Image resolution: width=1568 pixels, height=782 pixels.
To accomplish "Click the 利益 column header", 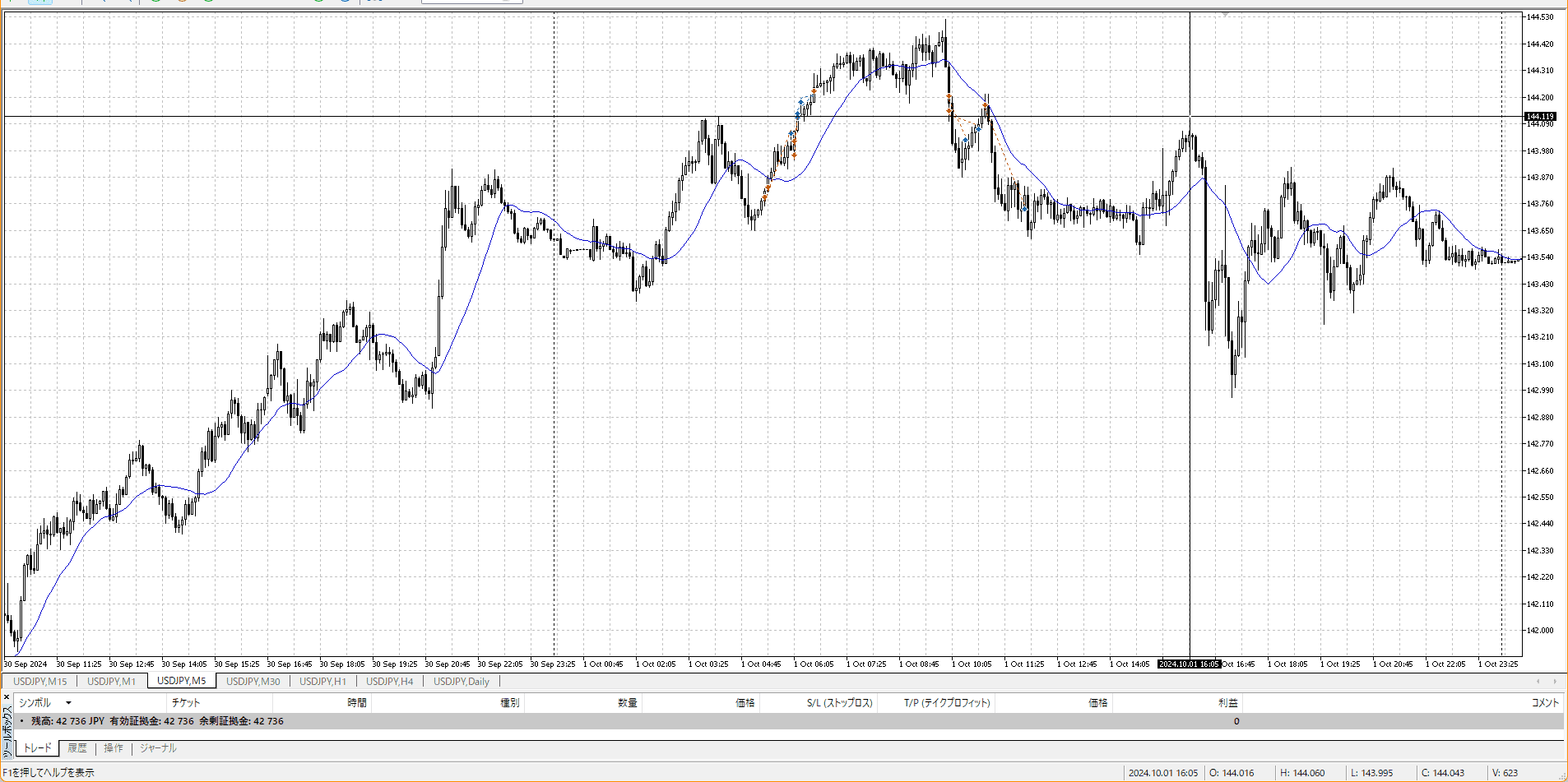I will [1227, 703].
